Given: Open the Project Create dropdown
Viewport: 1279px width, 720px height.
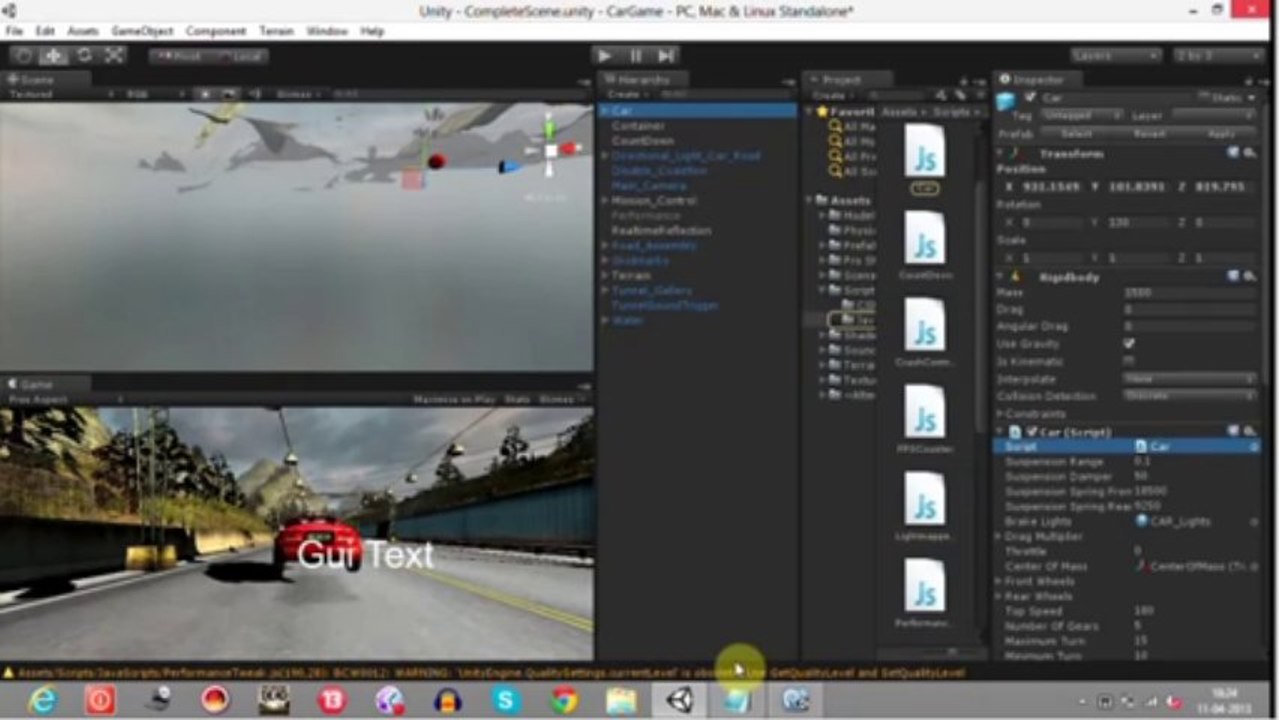Looking at the screenshot, I should click(x=832, y=95).
